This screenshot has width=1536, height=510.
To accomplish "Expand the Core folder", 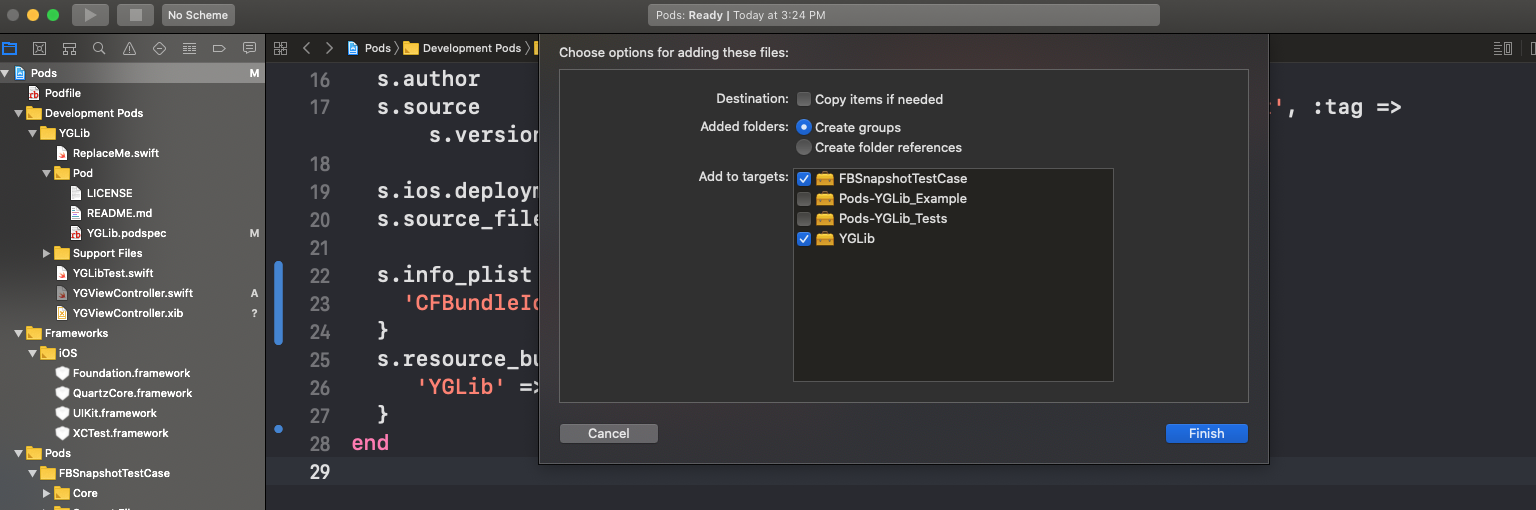I will [x=46, y=493].
